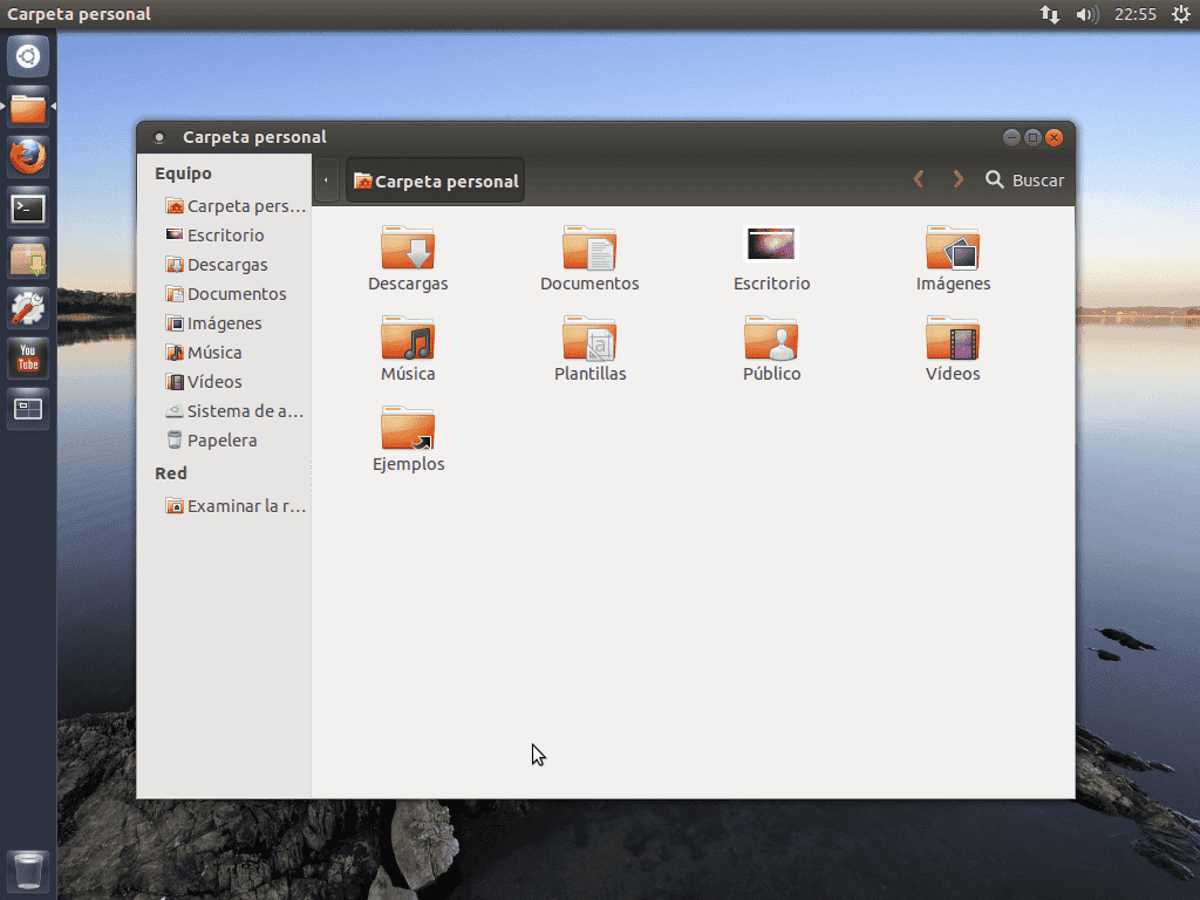The image size is (1200, 900).
Task: Go back with the left arrow
Action: (x=919, y=180)
